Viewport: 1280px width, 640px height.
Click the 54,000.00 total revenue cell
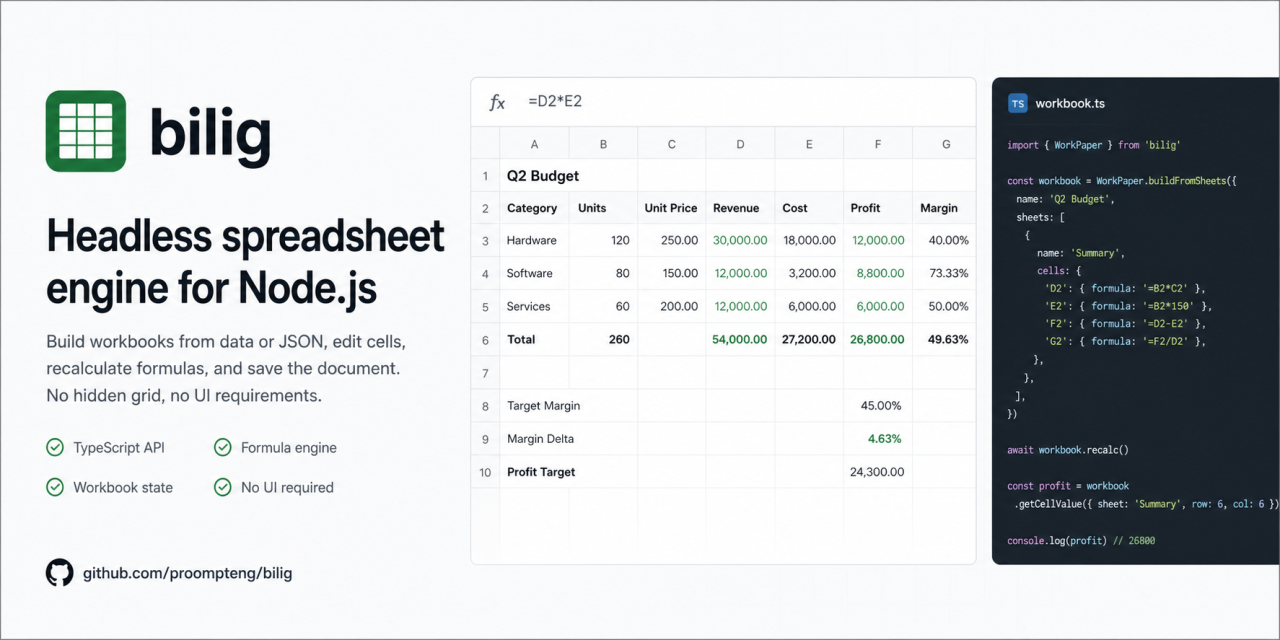click(x=740, y=340)
